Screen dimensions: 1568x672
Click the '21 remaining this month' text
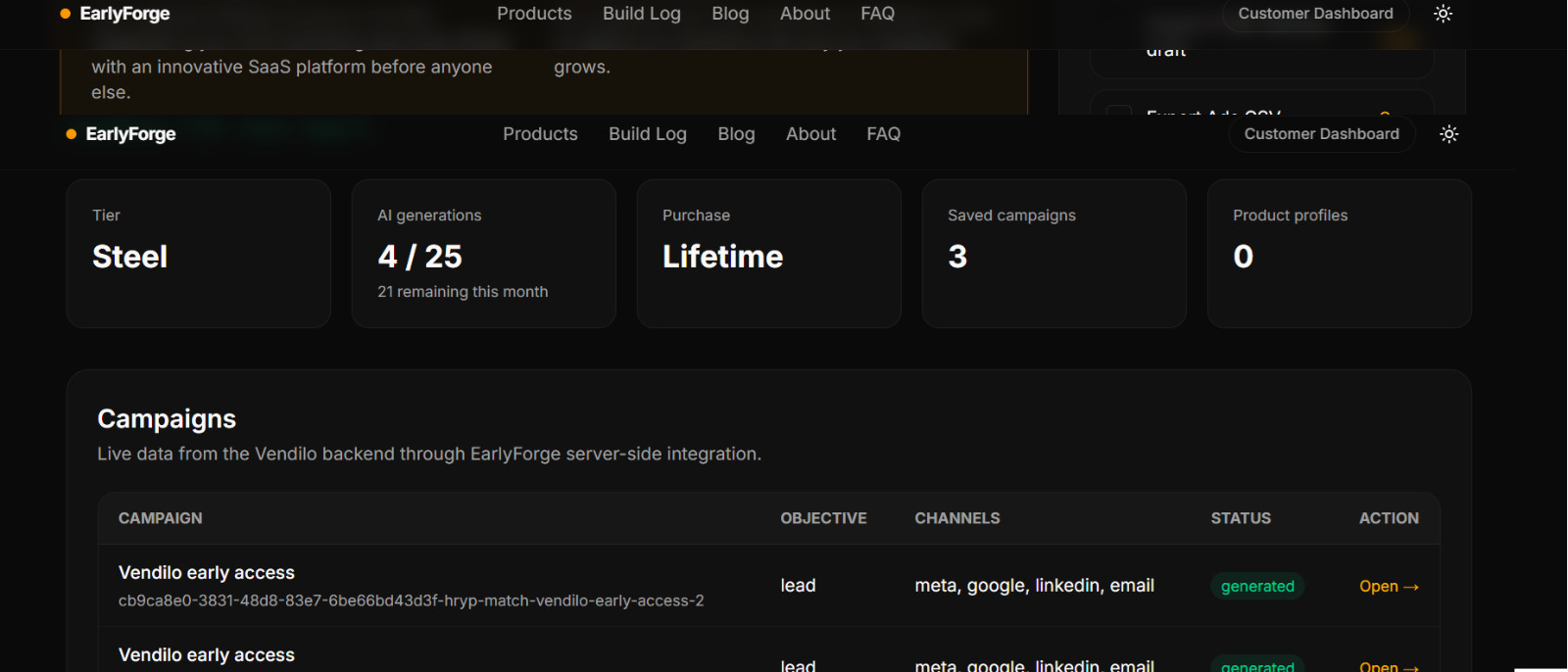click(463, 292)
